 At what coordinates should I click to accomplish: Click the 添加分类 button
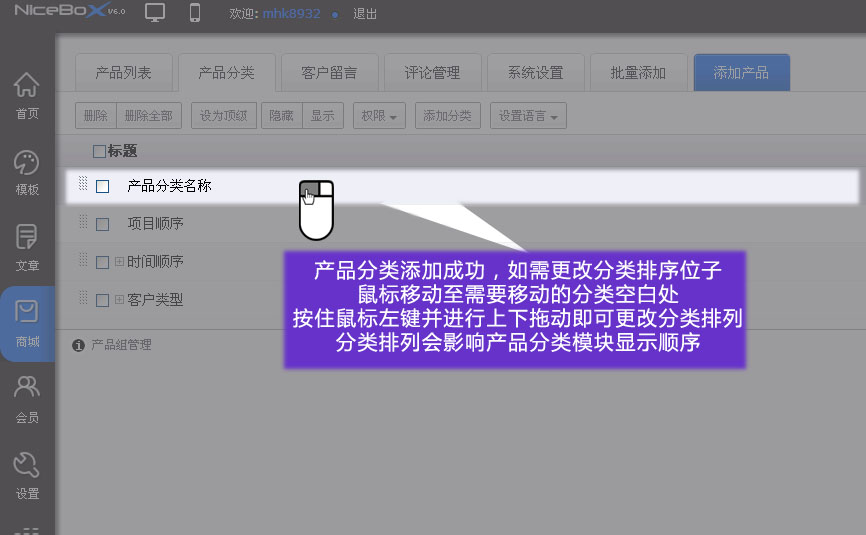(447, 116)
